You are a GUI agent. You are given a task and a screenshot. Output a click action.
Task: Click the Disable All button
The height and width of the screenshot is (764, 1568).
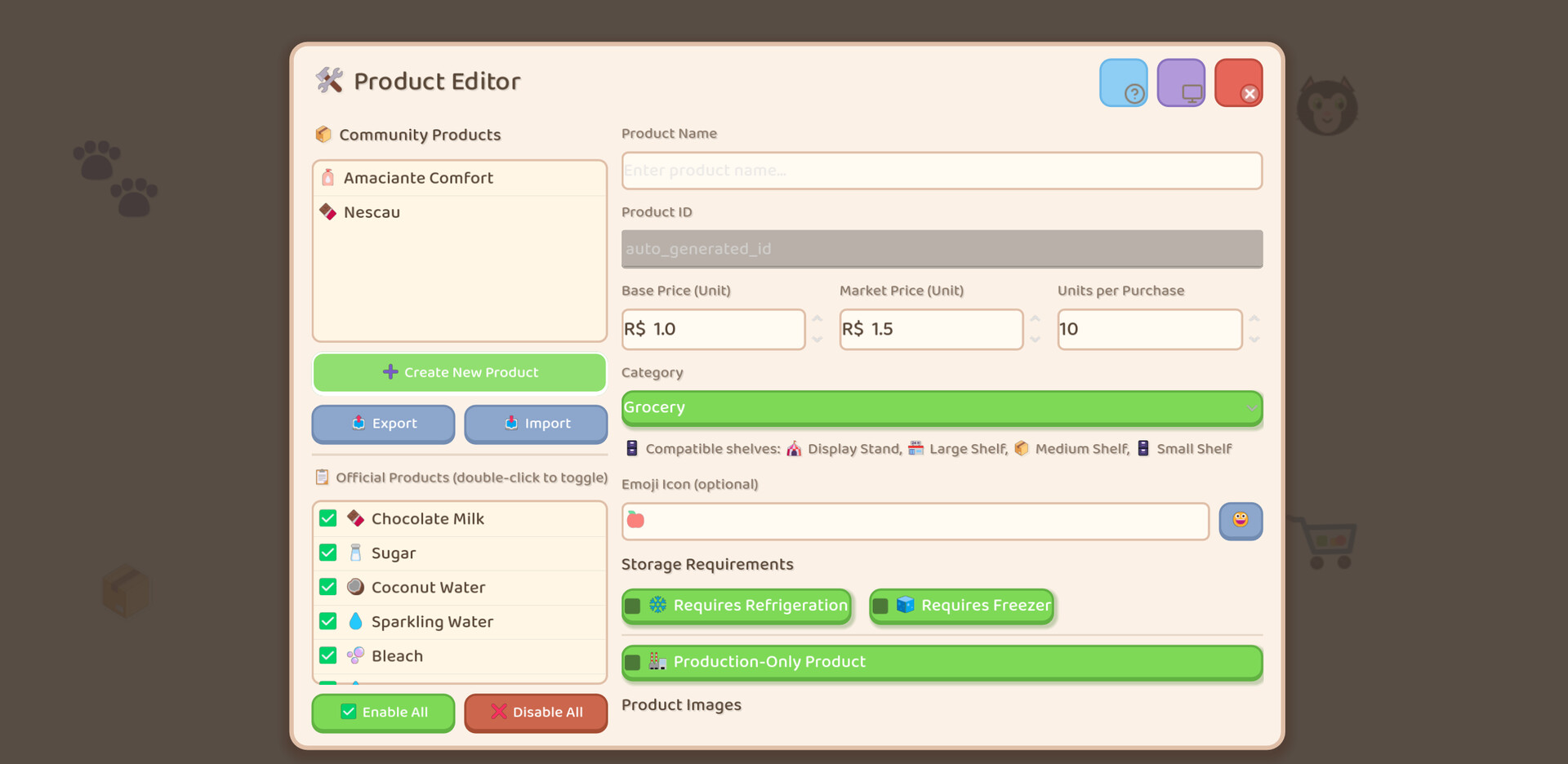pyautogui.click(x=536, y=712)
